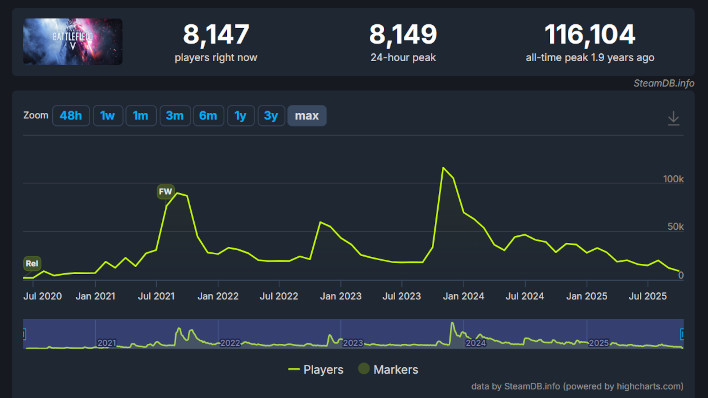Click the 8,149 24-hour peak value
Viewport: 708px width, 398px height.
click(x=403, y=34)
